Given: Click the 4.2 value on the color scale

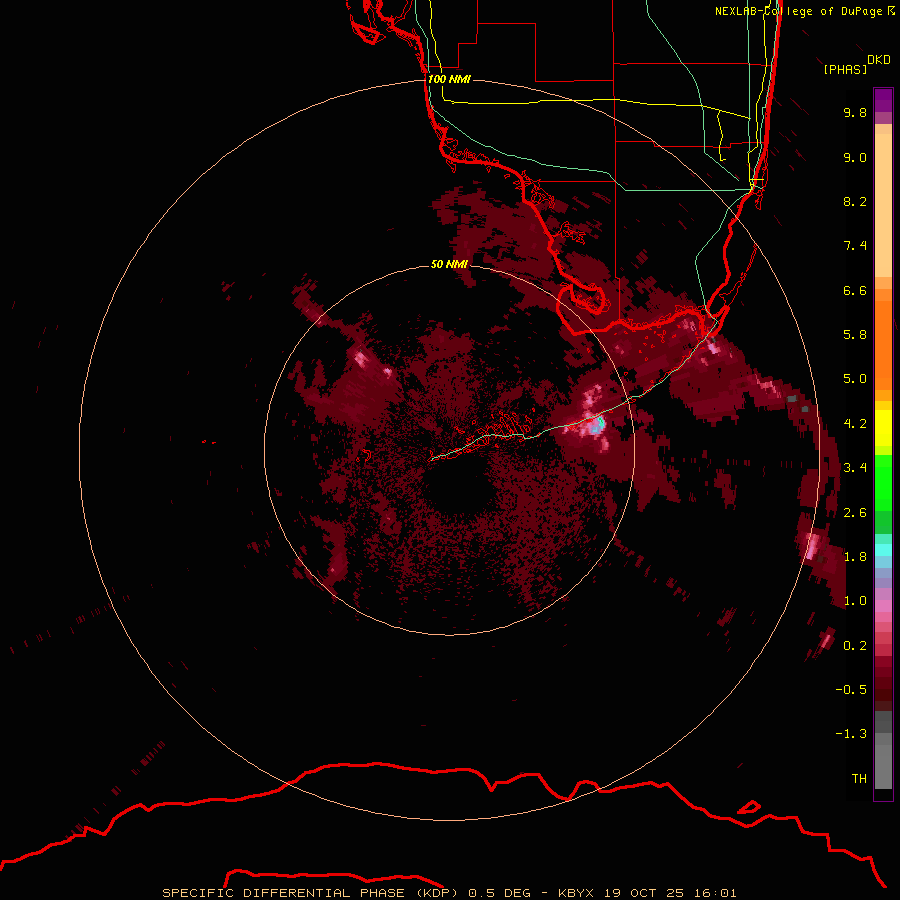Looking at the screenshot, I should (x=855, y=424).
